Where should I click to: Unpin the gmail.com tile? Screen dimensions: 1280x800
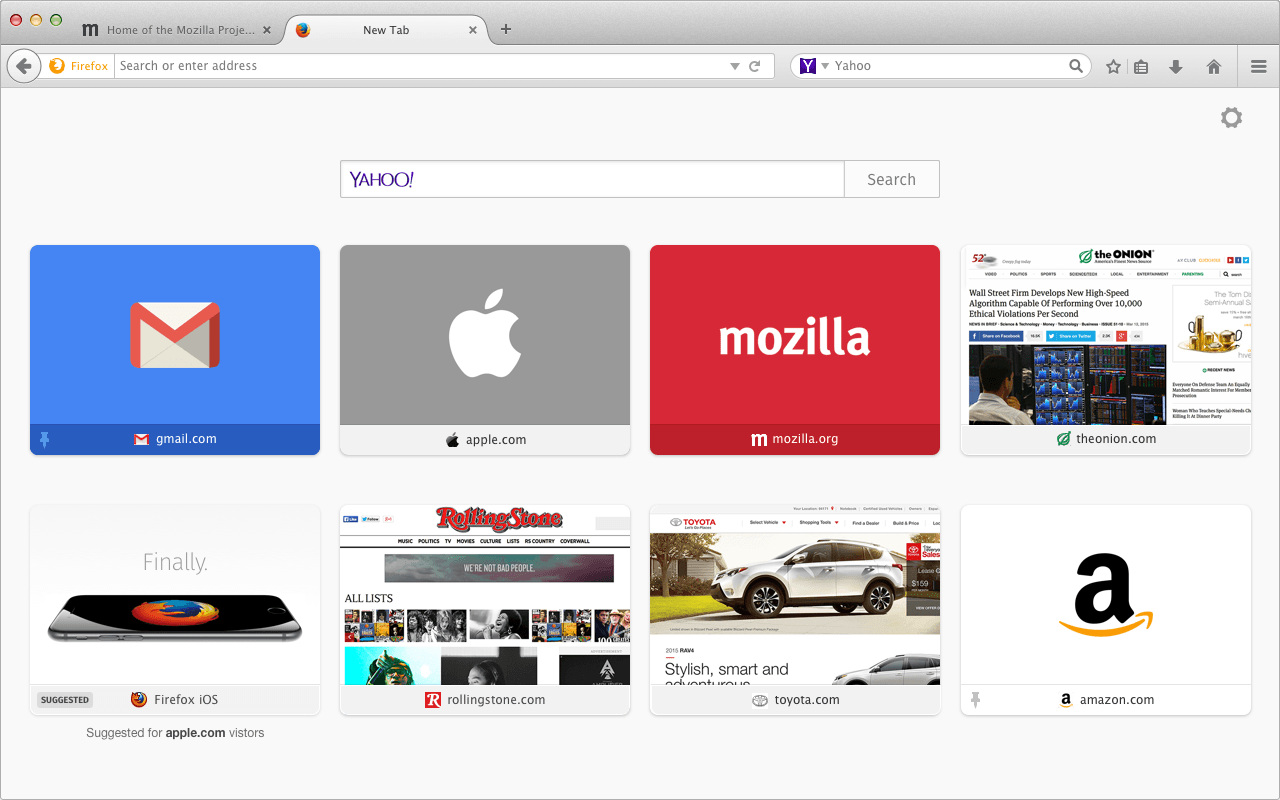45,439
